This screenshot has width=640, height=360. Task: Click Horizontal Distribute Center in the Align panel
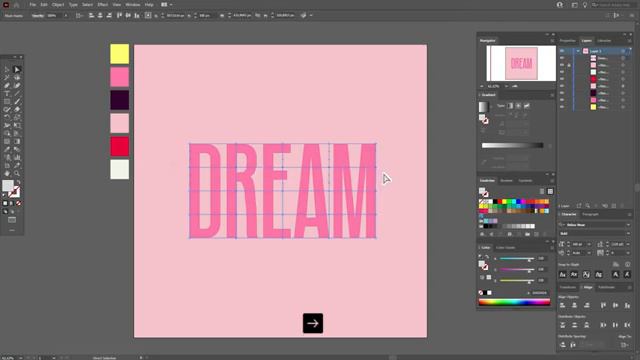[615, 325]
